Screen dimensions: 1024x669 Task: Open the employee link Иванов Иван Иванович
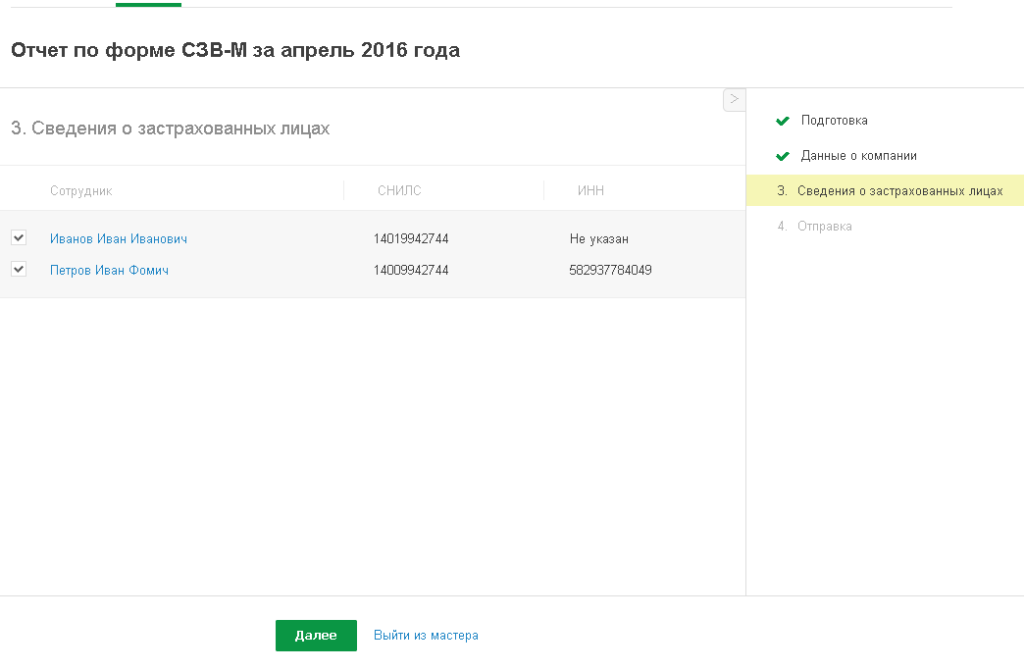[x=118, y=239]
